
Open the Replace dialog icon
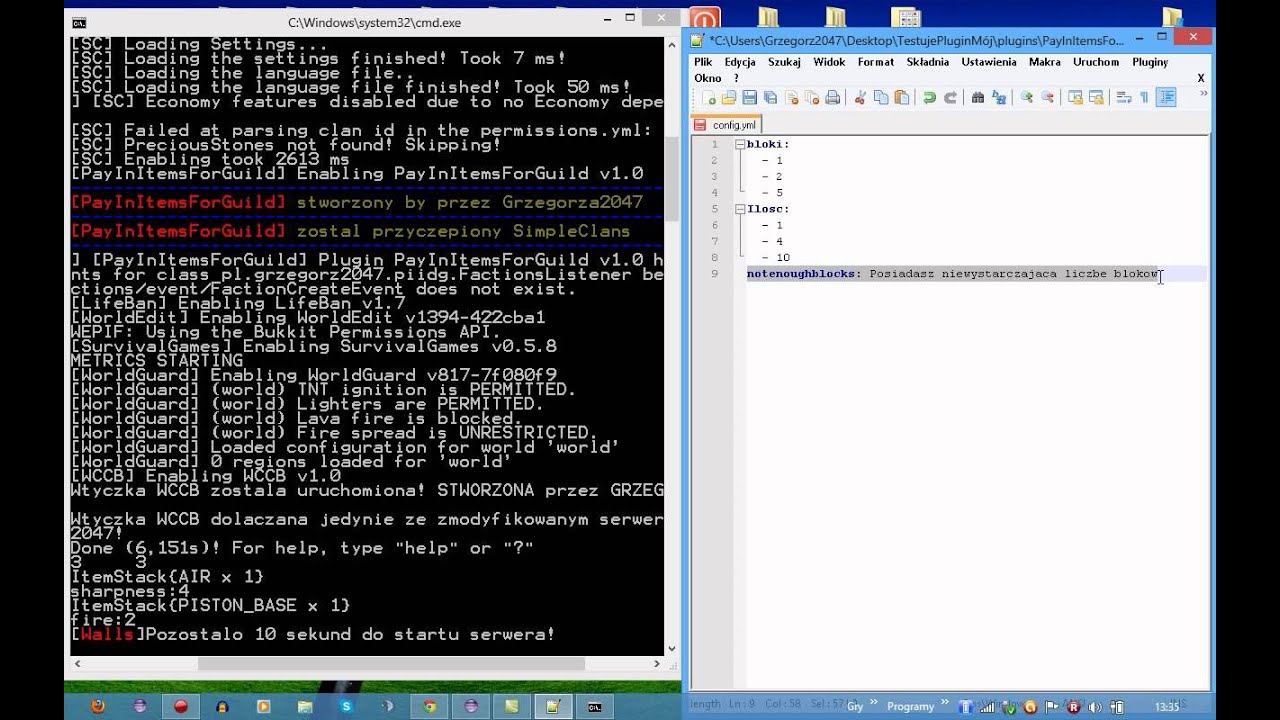pos(999,97)
